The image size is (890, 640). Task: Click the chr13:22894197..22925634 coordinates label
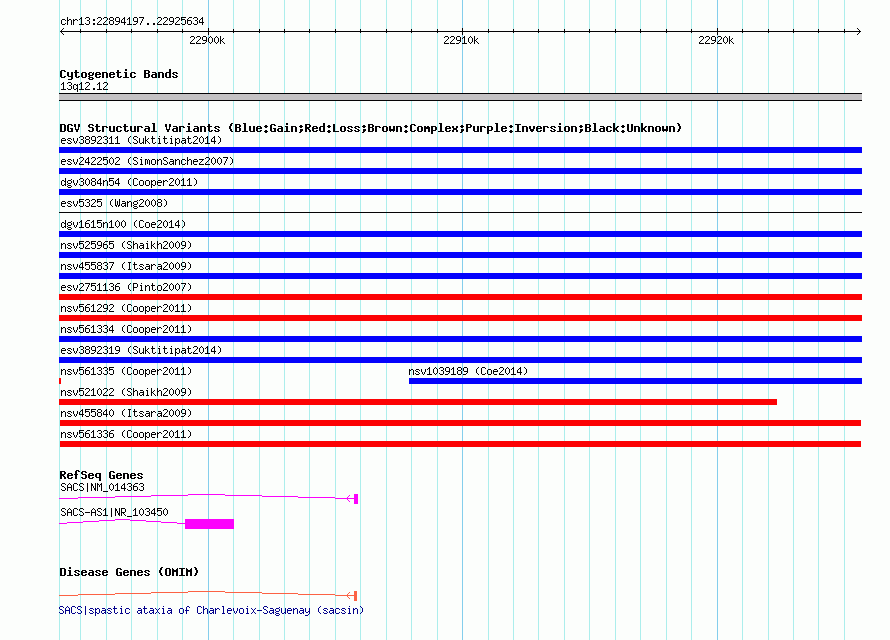point(132,22)
